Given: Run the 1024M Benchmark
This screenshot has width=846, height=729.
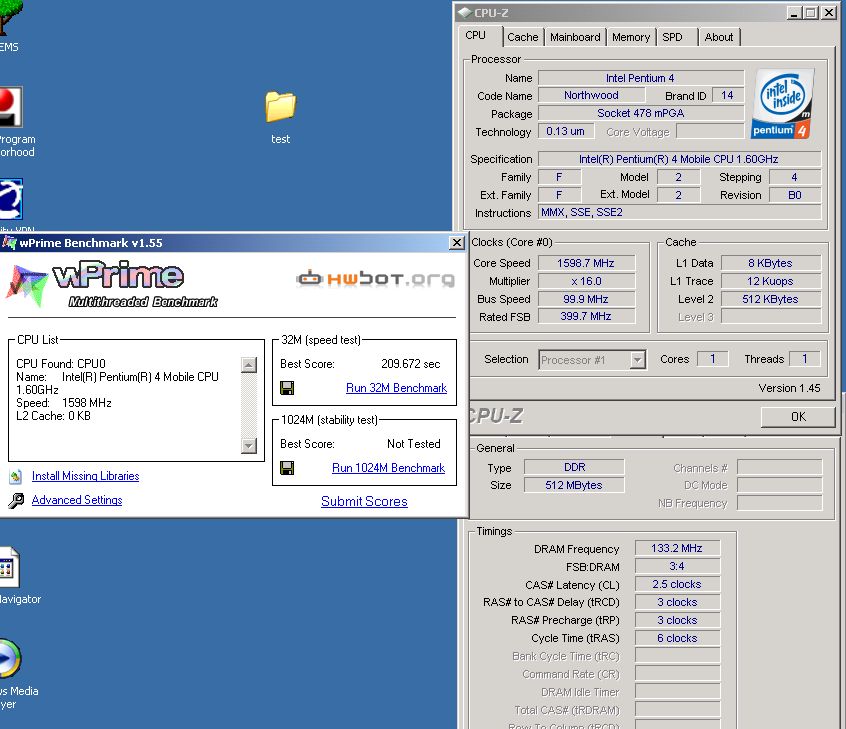Looking at the screenshot, I should [x=388, y=468].
